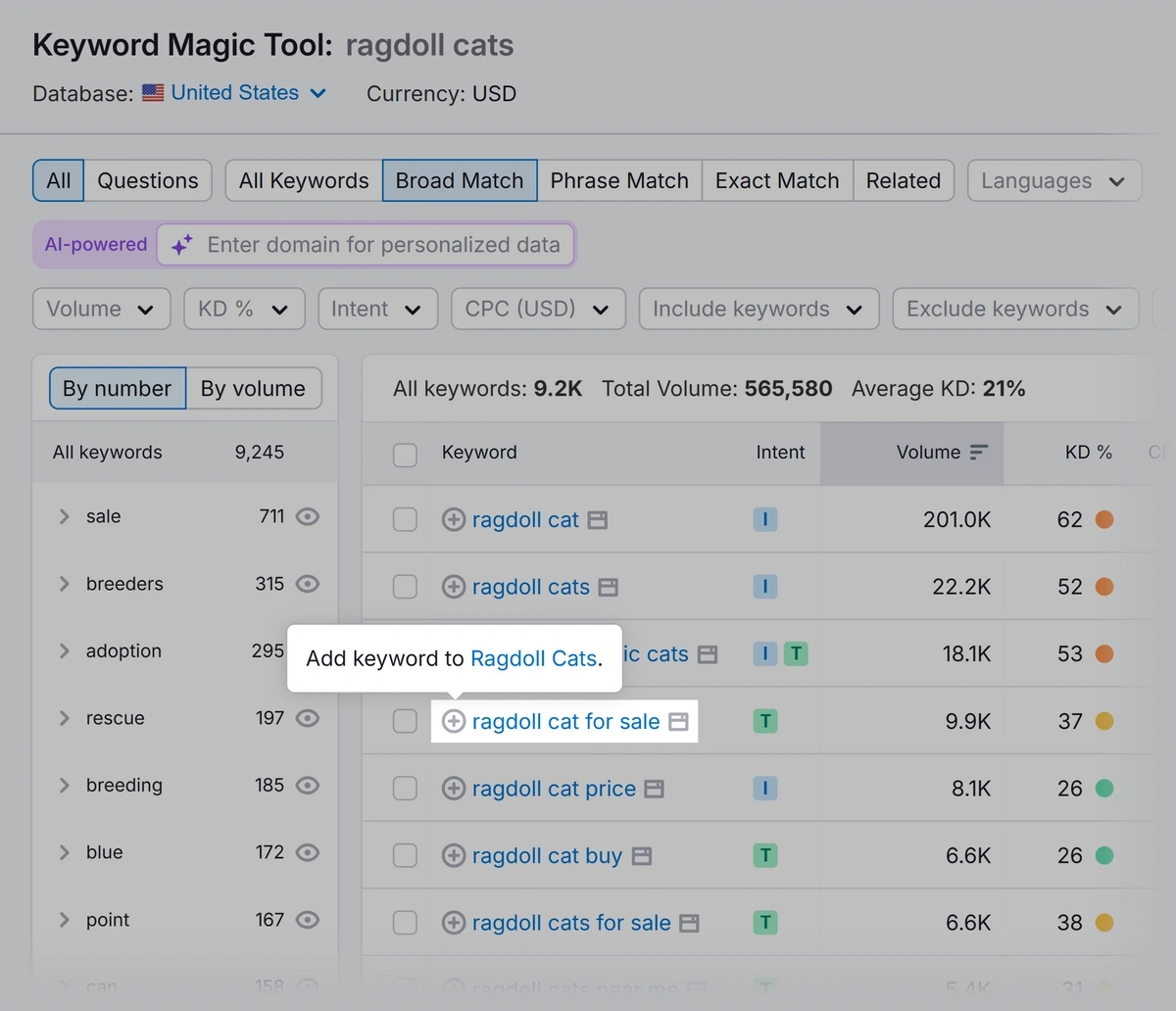The height and width of the screenshot is (1011, 1176).
Task: Expand the 'rescue' keyword group
Action: [x=65, y=718]
